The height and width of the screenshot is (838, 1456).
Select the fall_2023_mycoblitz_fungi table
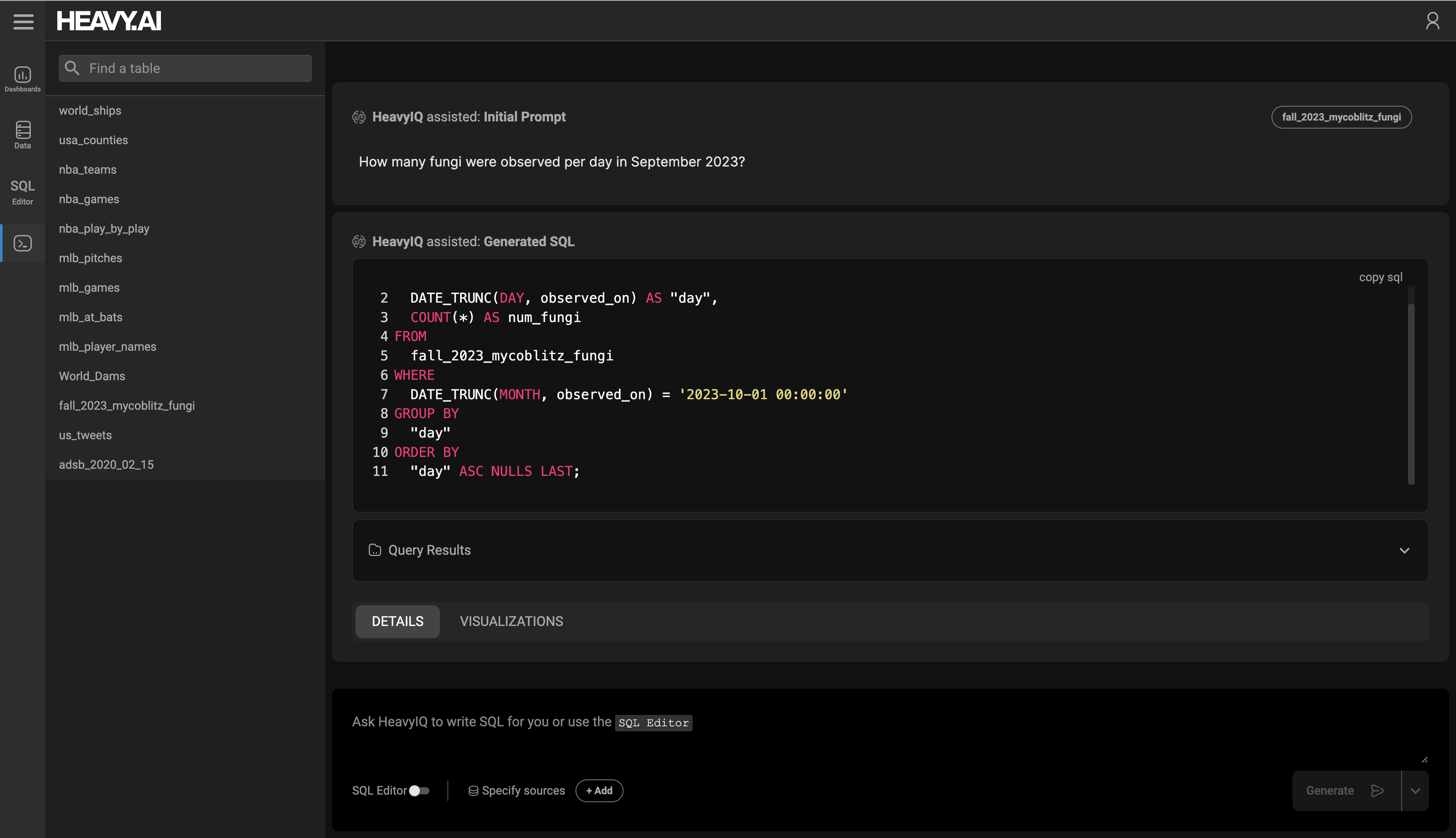(x=127, y=405)
